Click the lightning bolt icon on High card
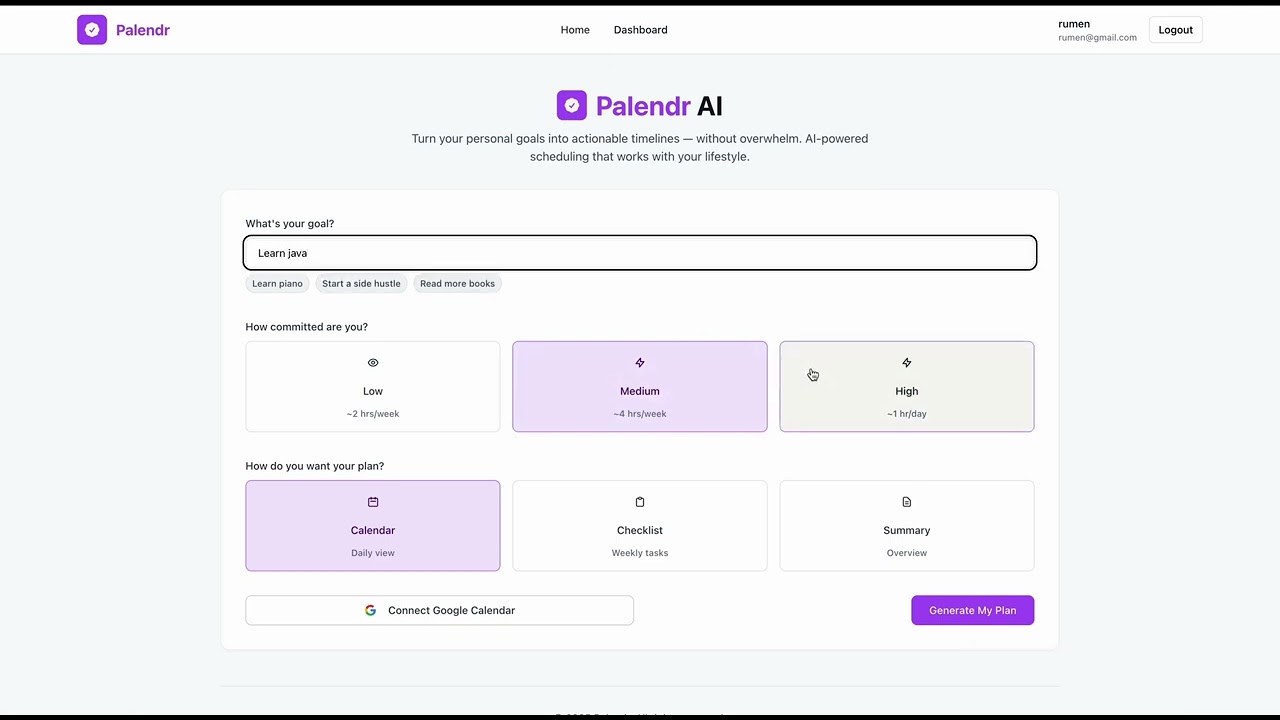 [907, 363]
